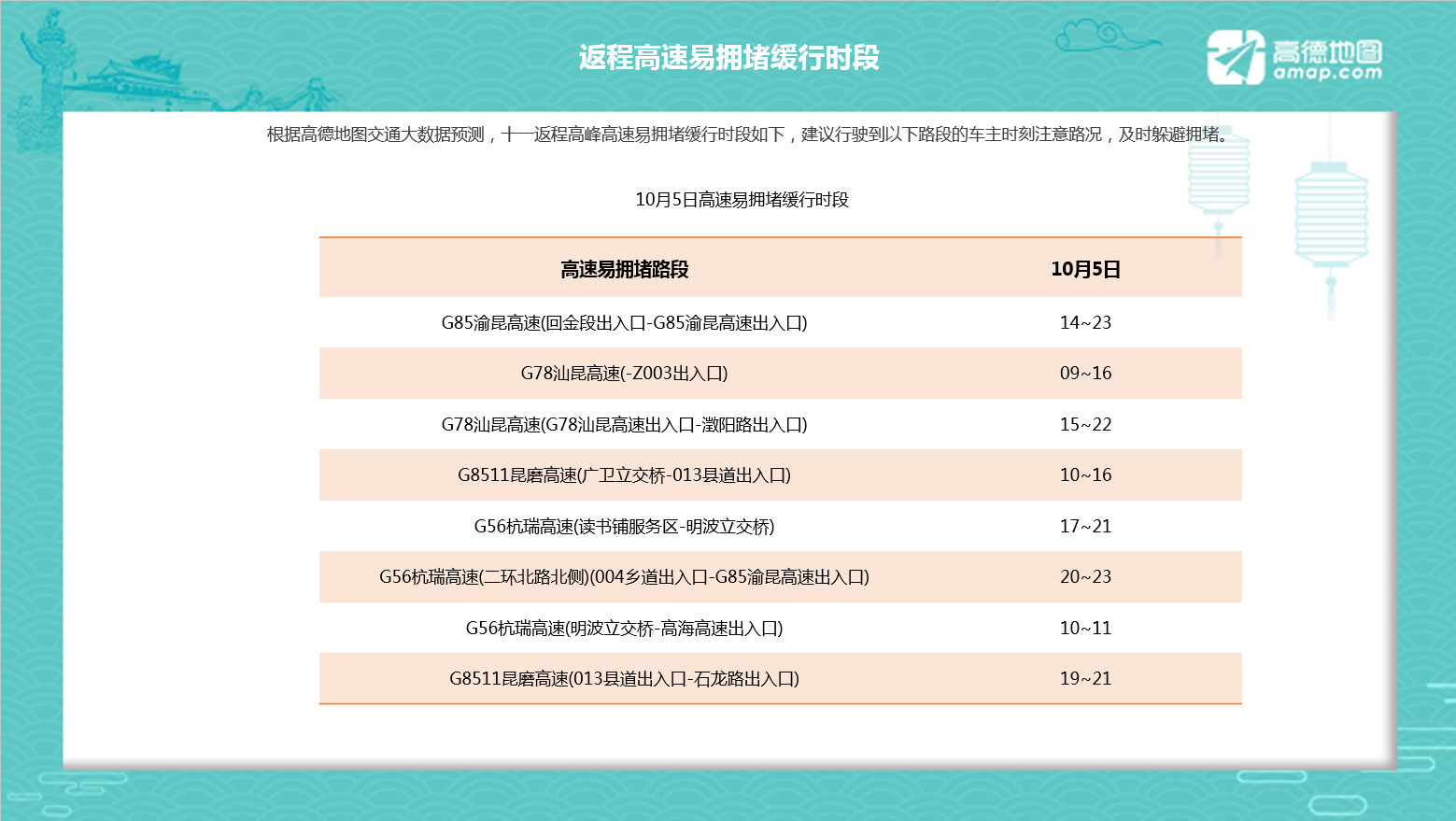1456x821 pixels.
Task: Click the time value 15~22
Action: [1085, 424]
